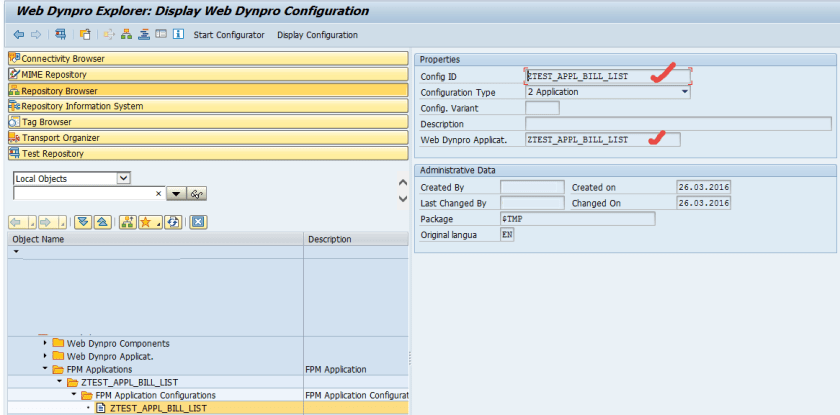The width and height of the screenshot is (840, 415).
Task: Click the Expand All nodes icon
Action: click(x=83, y=221)
